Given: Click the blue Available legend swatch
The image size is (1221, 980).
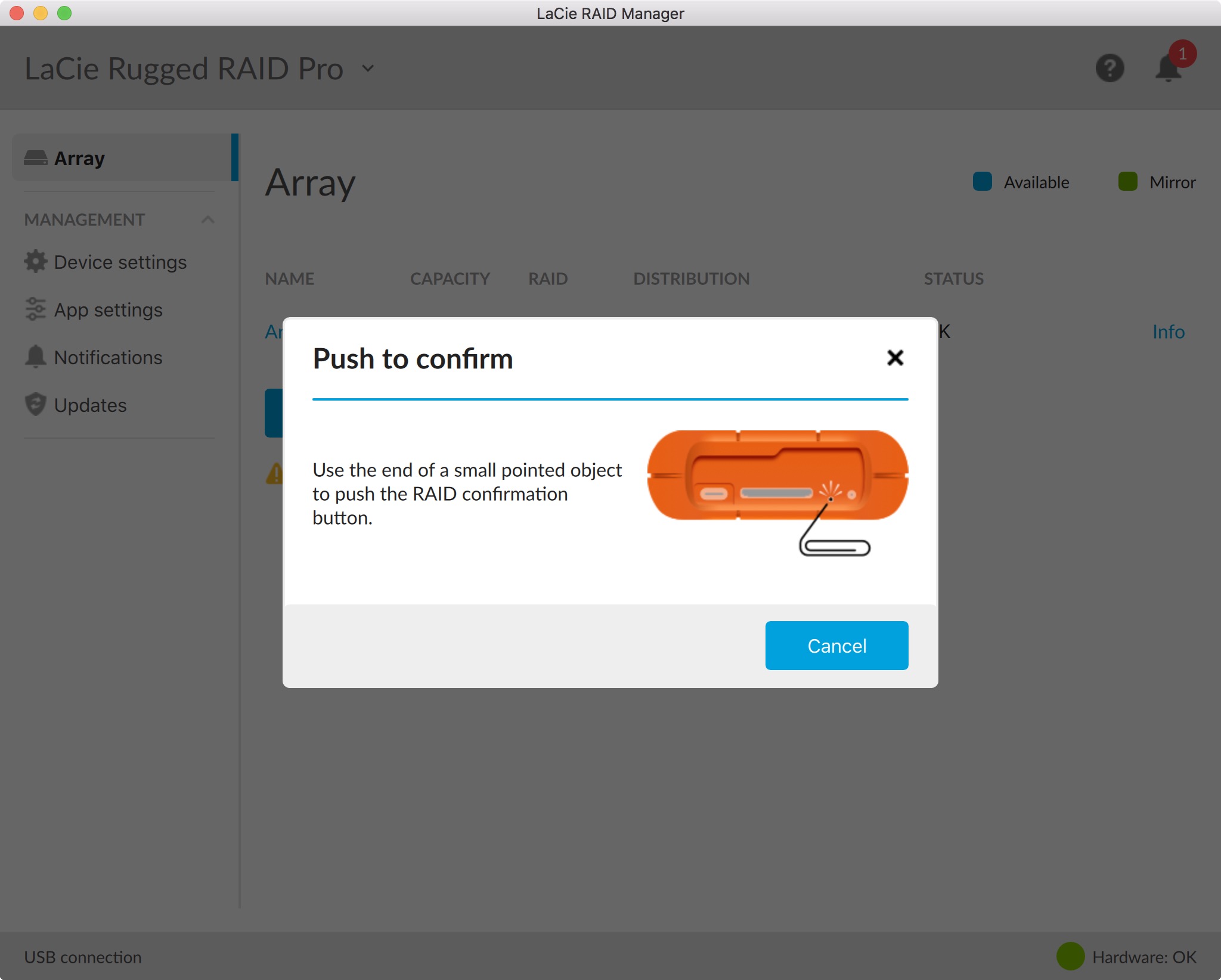Looking at the screenshot, I should coord(982,182).
